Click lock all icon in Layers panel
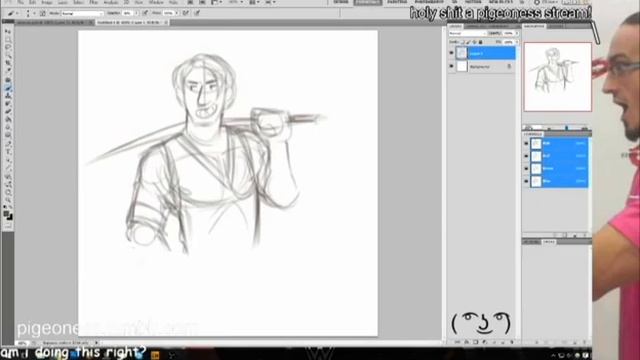This screenshot has width=640, height=360. click(x=480, y=42)
